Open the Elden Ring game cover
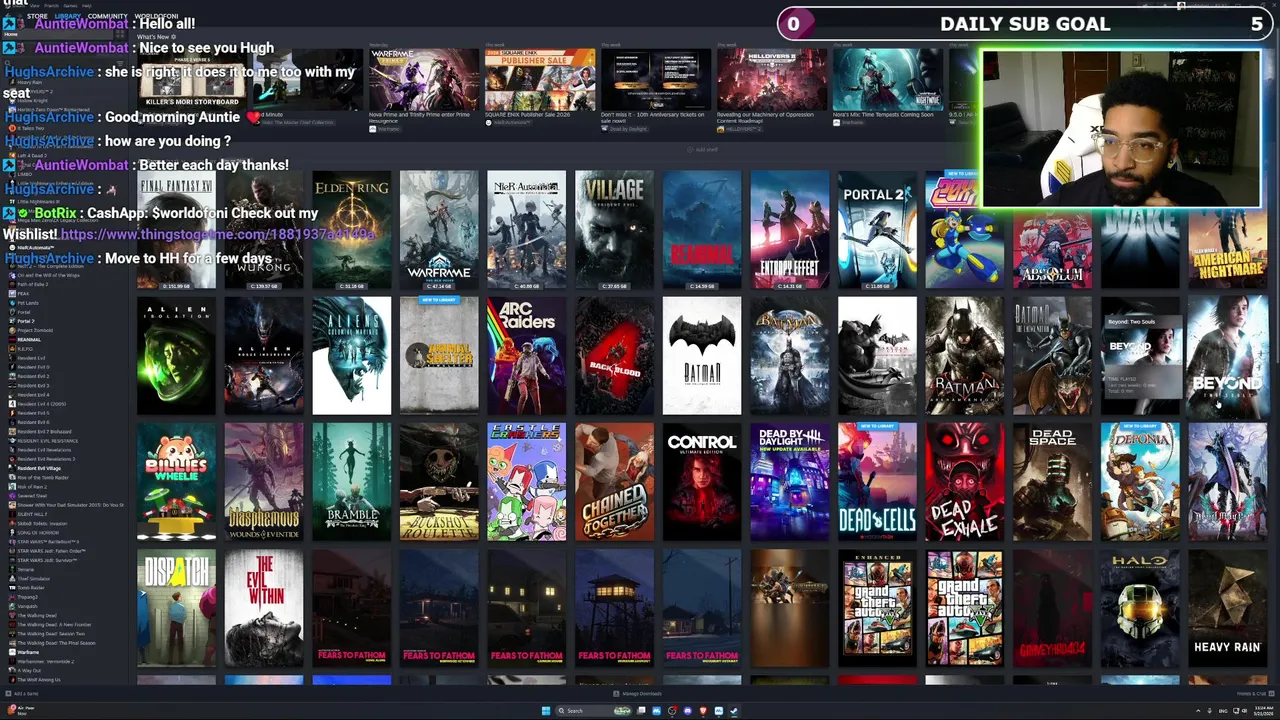The height and width of the screenshot is (720, 1280). (351, 229)
